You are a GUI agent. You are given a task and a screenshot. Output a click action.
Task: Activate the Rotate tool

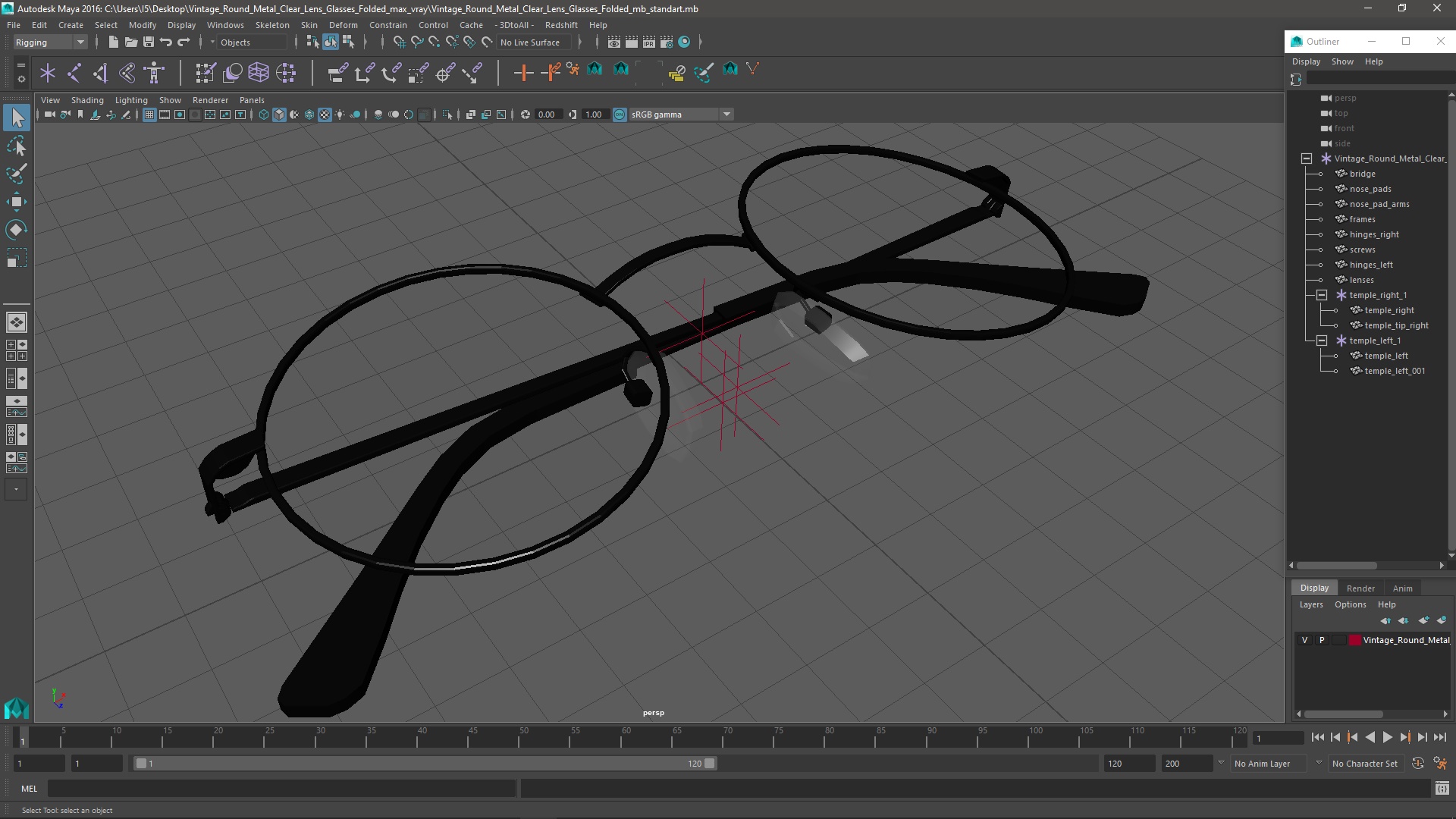click(17, 230)
